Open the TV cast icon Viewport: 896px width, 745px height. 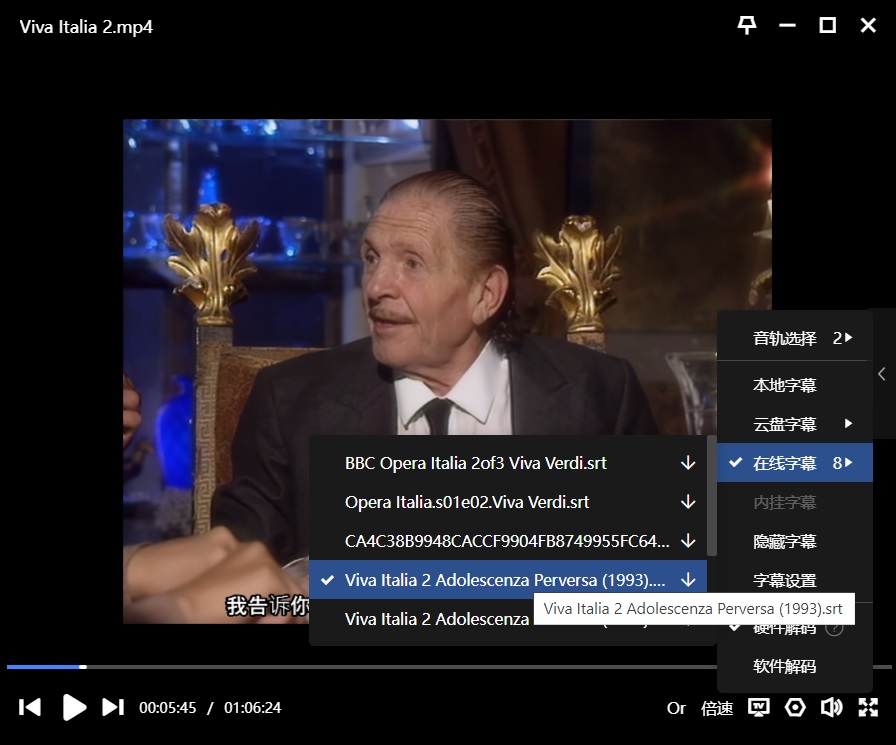[760, 708]
